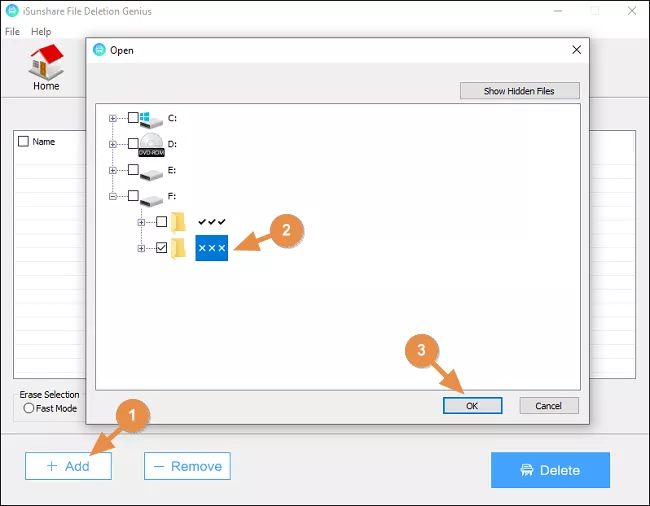Viewport: 650px width, 506px height.
Task: Click the C: Windows drive icon
Action: [x=151, y=118]
